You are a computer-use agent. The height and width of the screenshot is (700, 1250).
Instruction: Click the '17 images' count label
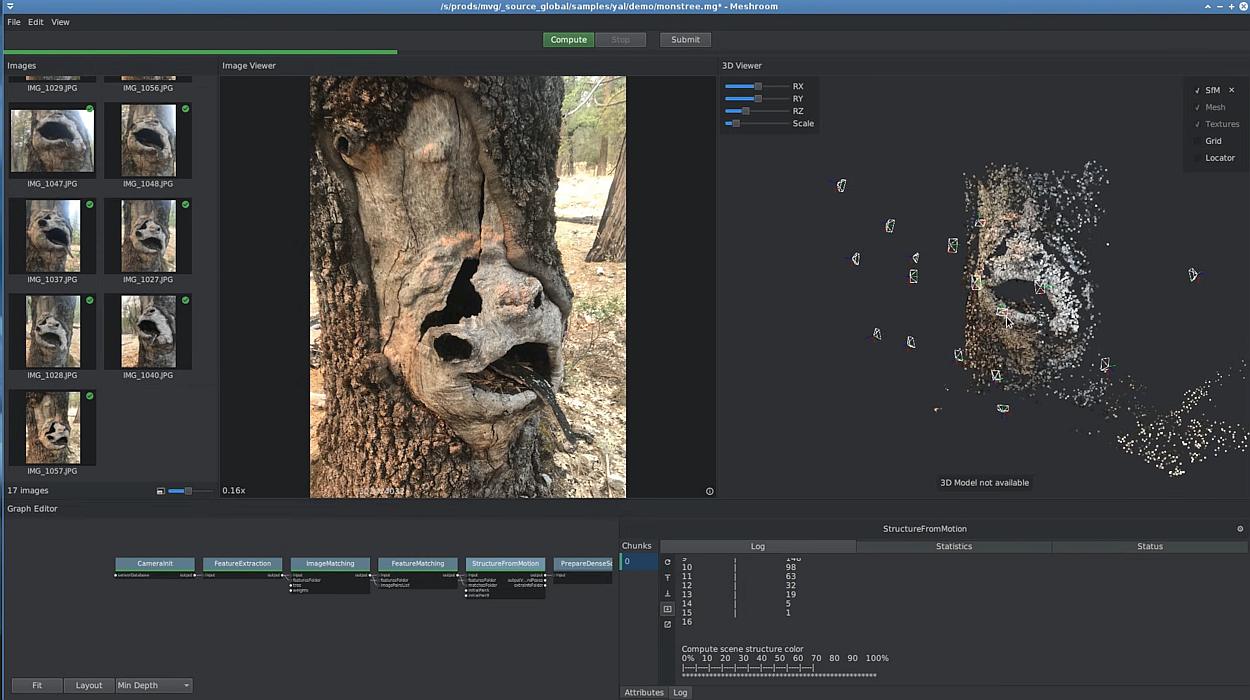tap(28, 491)
